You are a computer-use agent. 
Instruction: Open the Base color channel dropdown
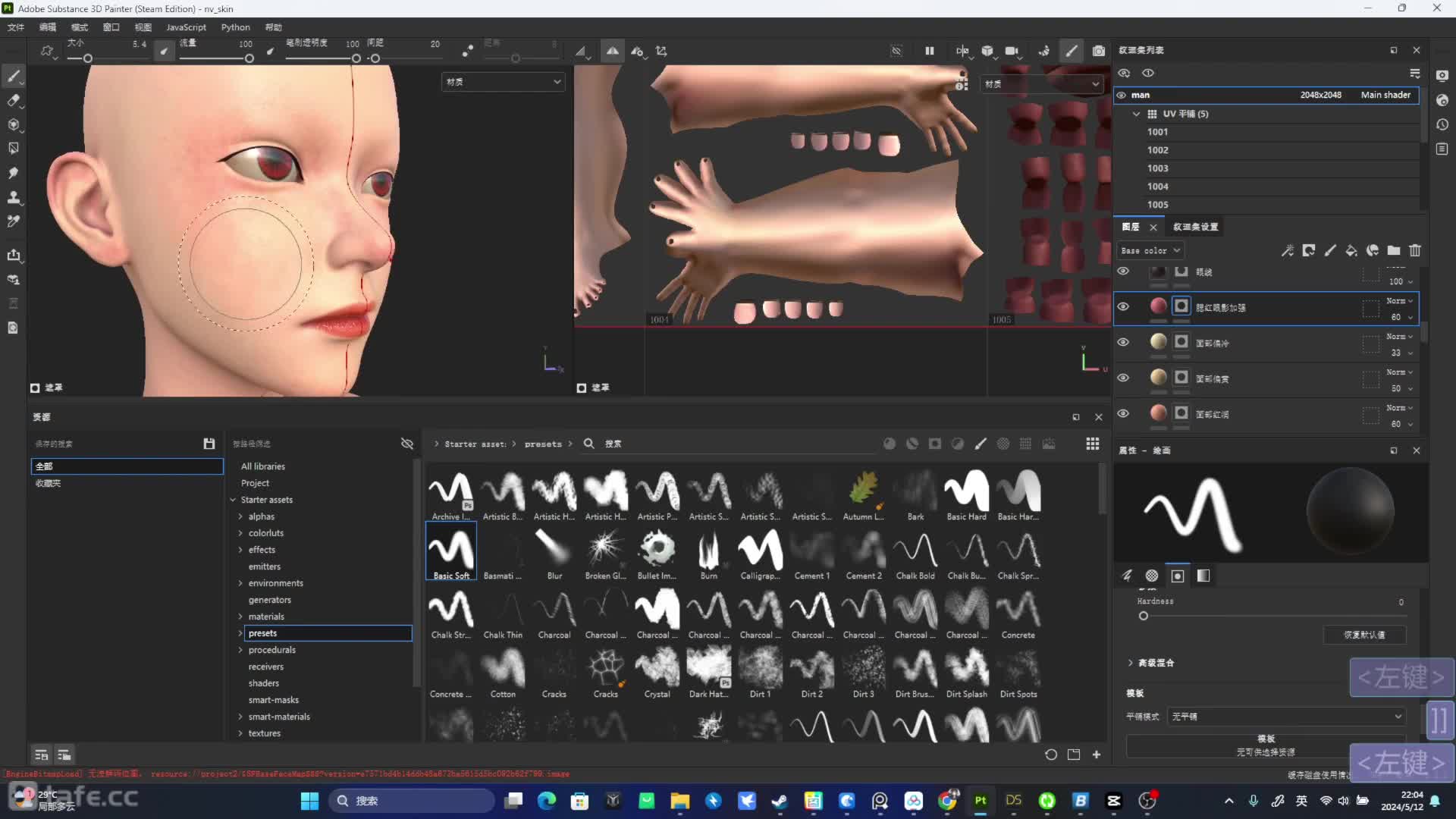[1150, 250]
